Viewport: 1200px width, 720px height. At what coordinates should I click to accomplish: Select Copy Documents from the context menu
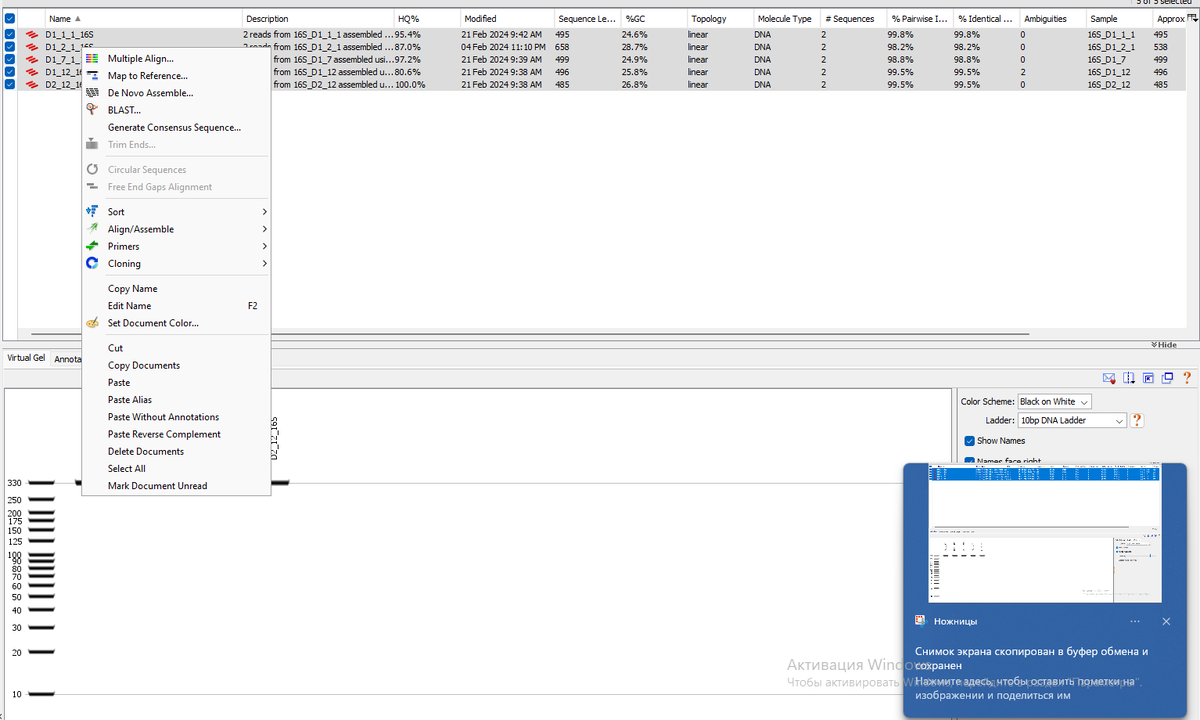point(176,365)
